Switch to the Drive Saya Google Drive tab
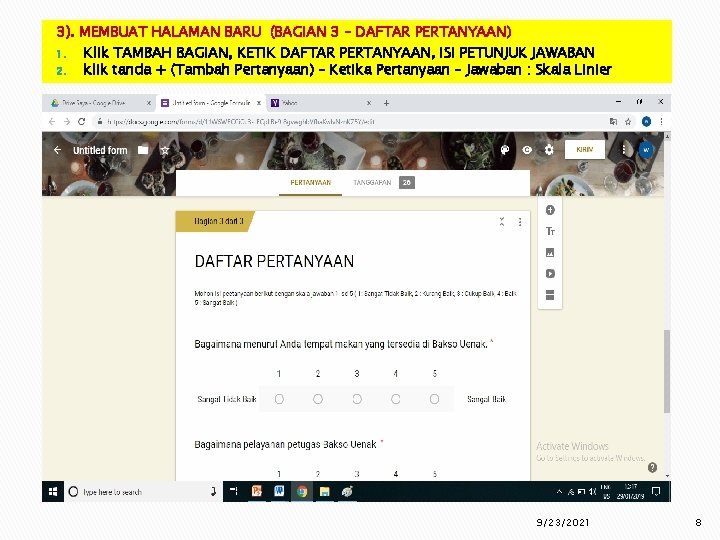Image resolution: width=720 pixels, height=540 pixels. [x=99, y=103]
